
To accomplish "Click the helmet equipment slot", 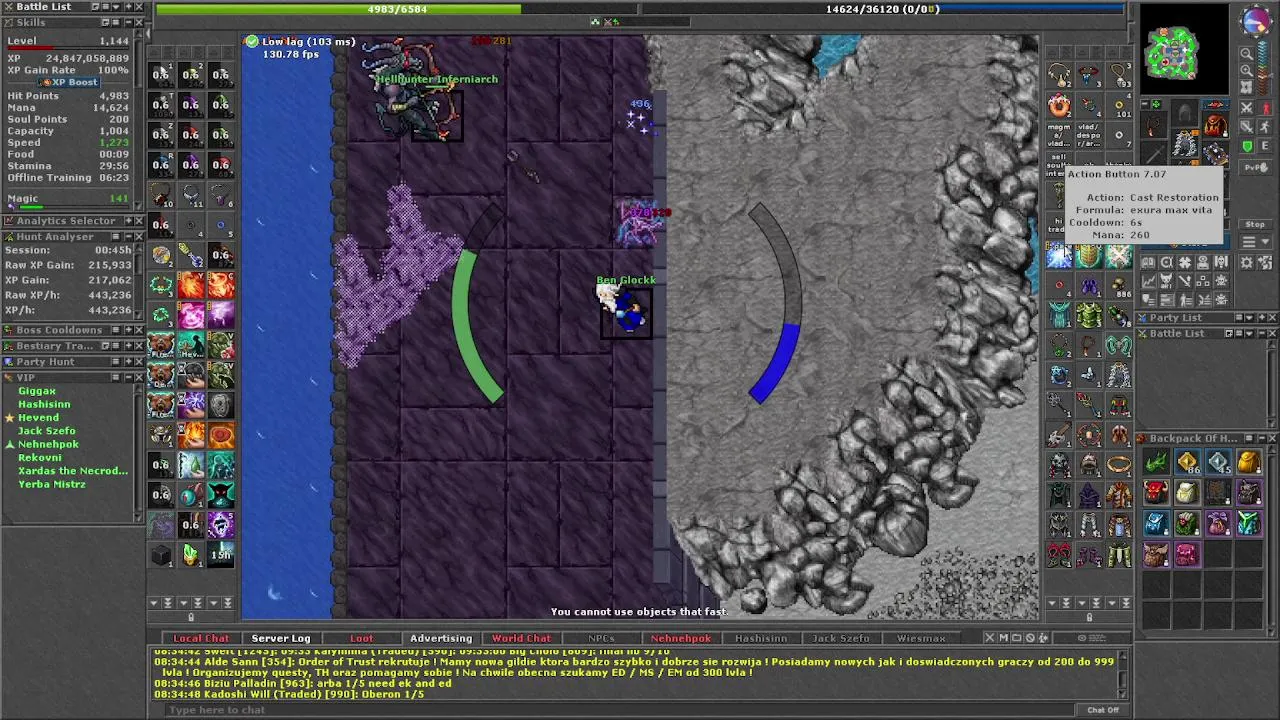I will 1184,112.
